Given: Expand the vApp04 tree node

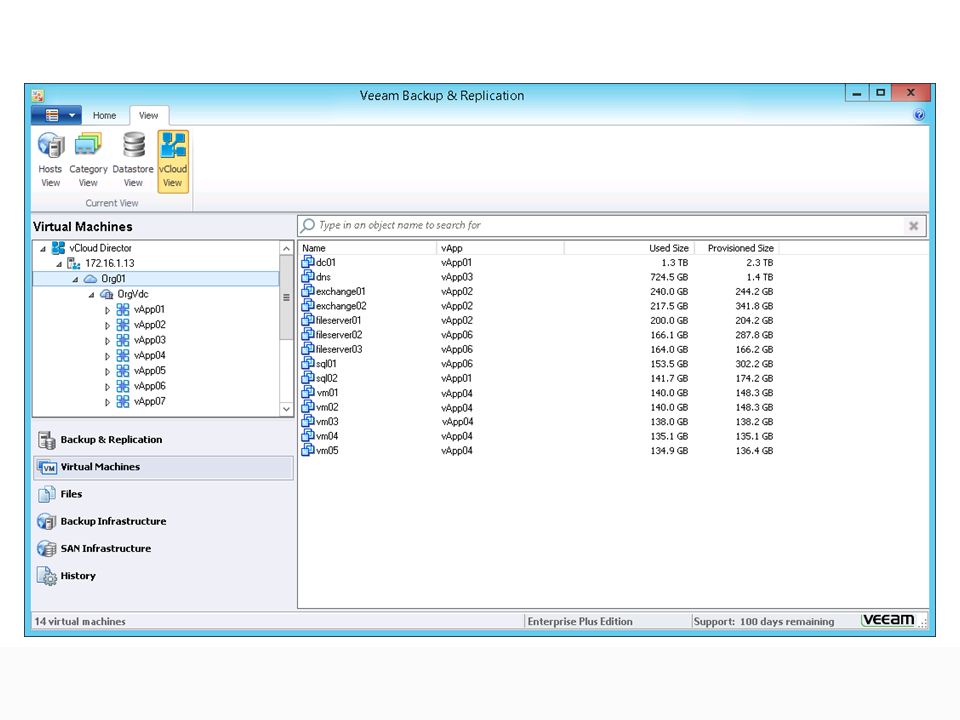Looking at the screenshot, I should click(x=107, y=356).
